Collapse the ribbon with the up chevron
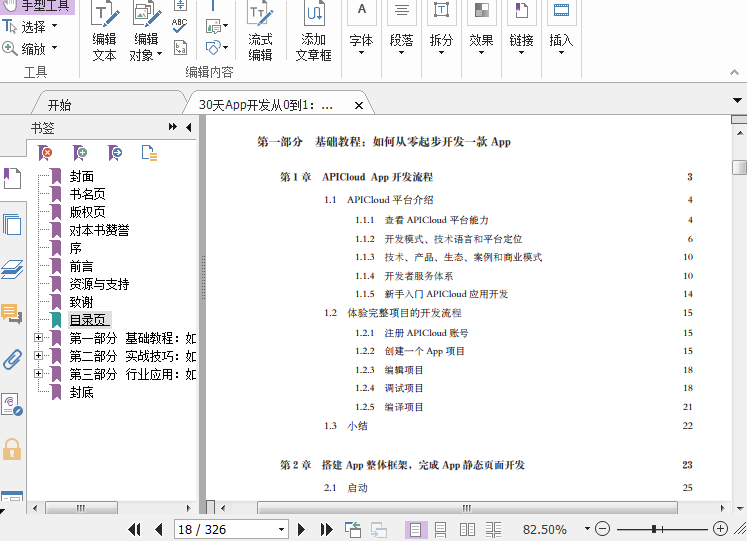Viewport: 747px width, 541px height. pyautogui.click(x=734, y=72)
